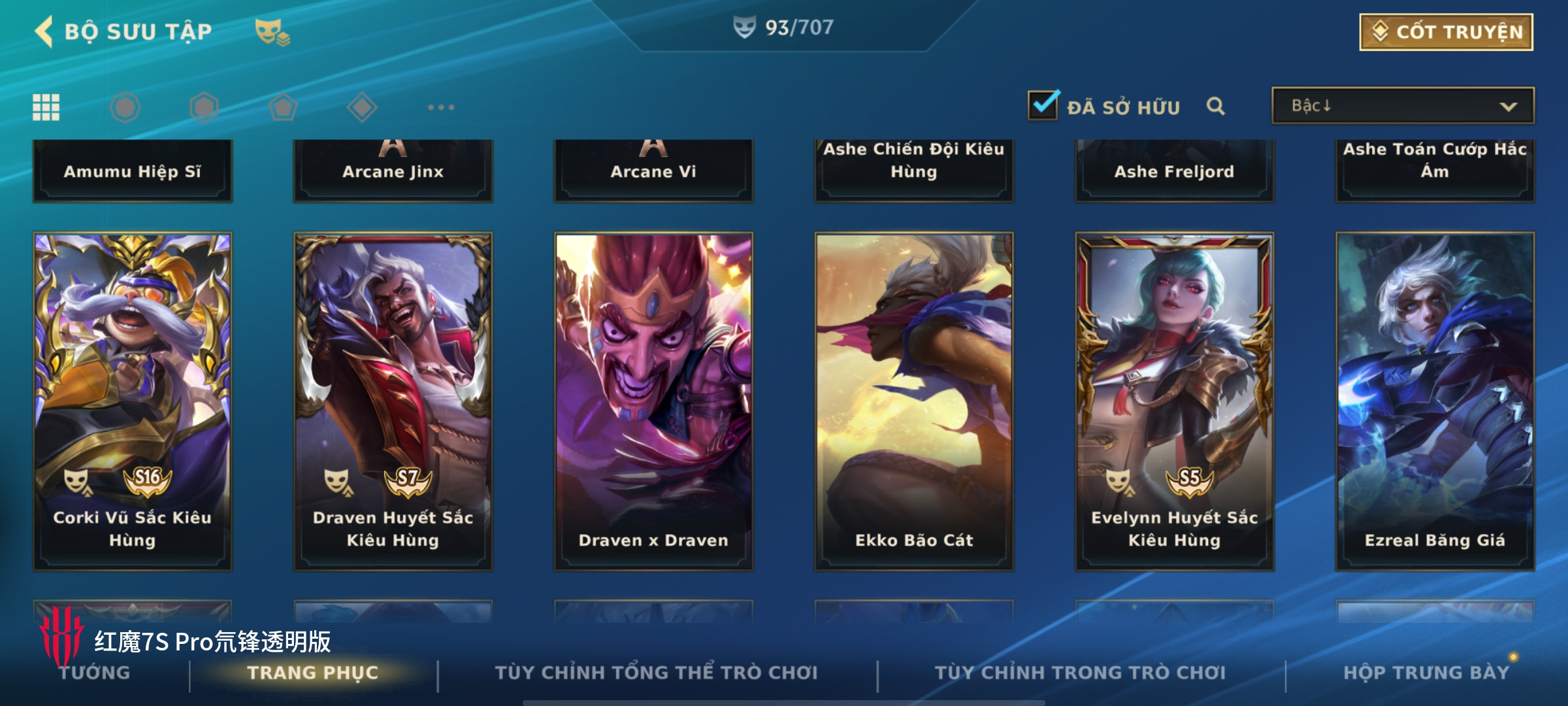Select the Ezreal Băng Giá skin card

tap(1435, 401)
